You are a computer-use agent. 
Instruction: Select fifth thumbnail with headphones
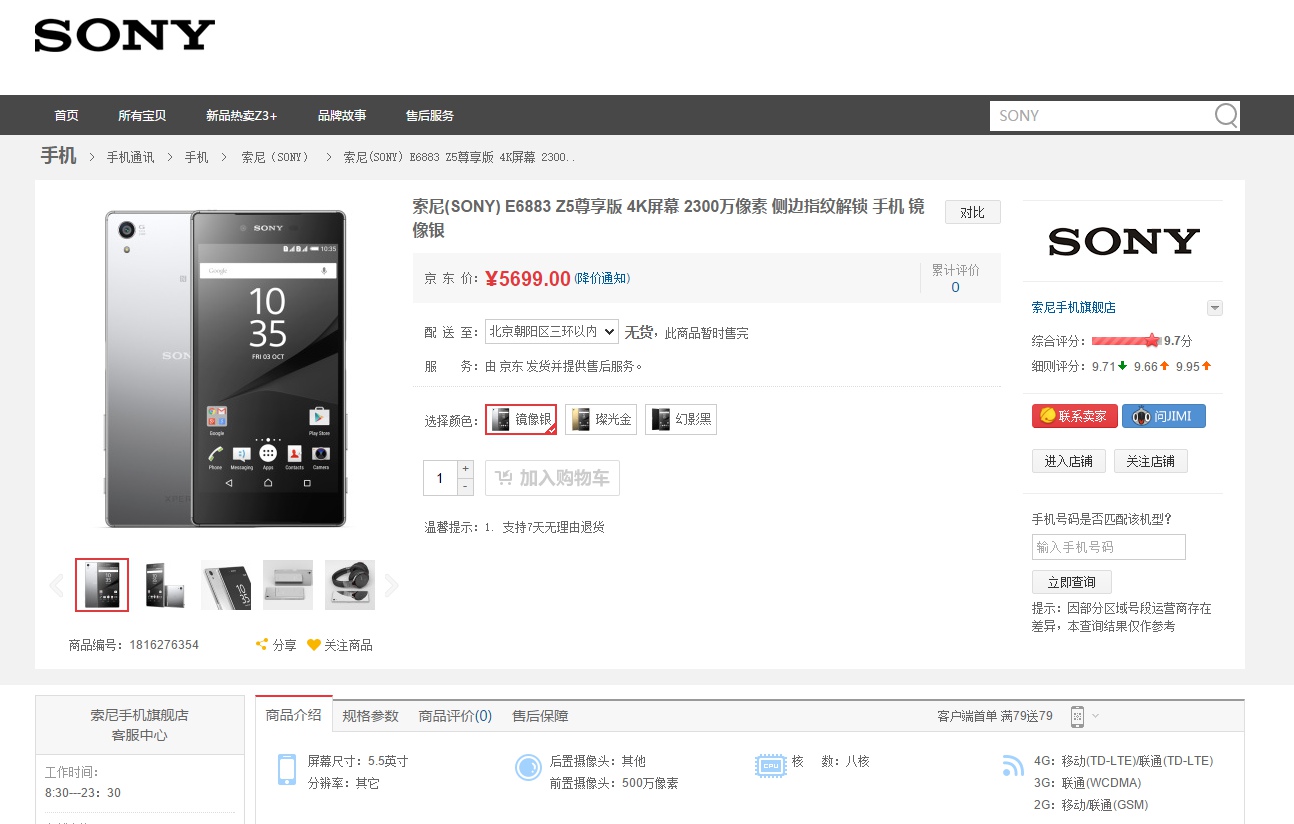(x=350, y=585)
